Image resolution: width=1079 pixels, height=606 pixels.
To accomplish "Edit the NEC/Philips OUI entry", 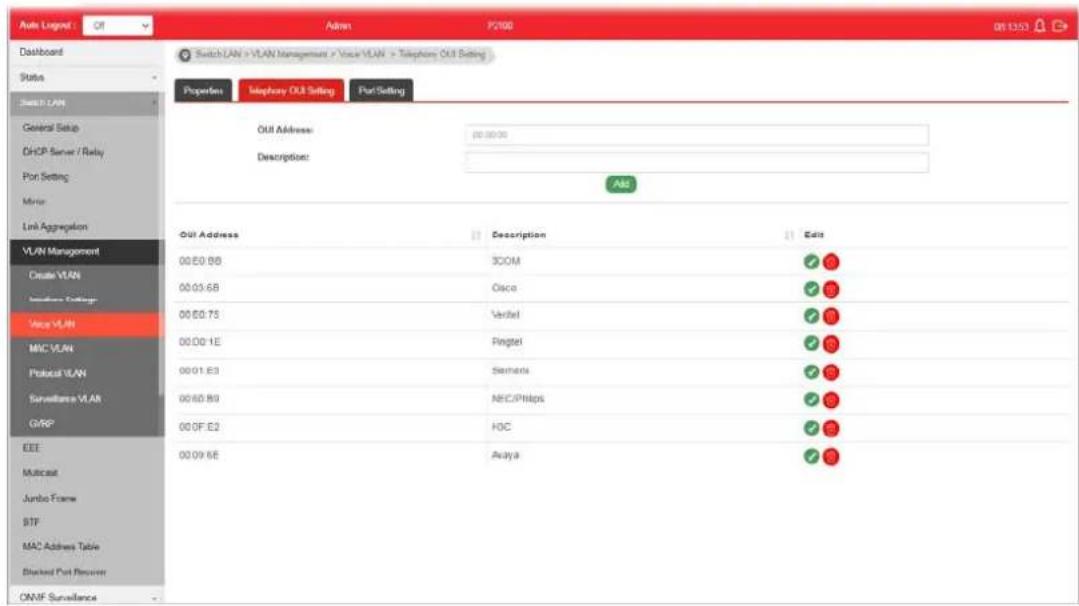I will click(x=811, y=399).
